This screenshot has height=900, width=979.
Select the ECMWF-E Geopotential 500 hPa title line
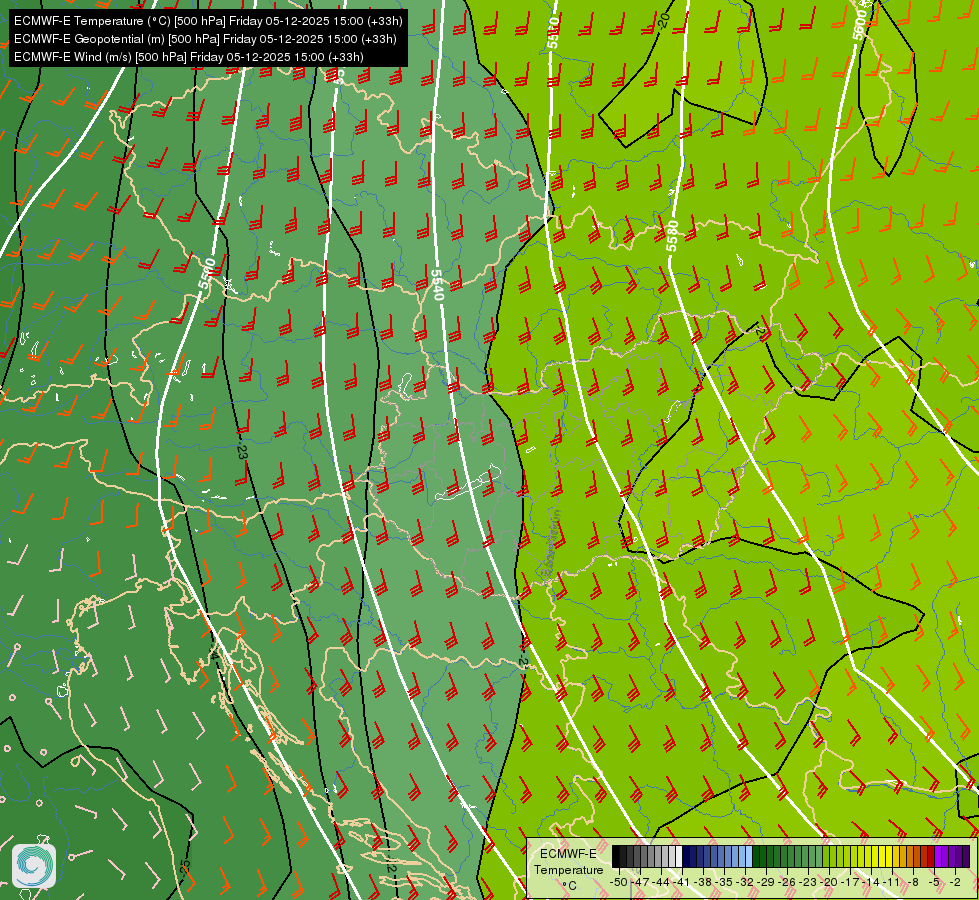coord(205,39)
